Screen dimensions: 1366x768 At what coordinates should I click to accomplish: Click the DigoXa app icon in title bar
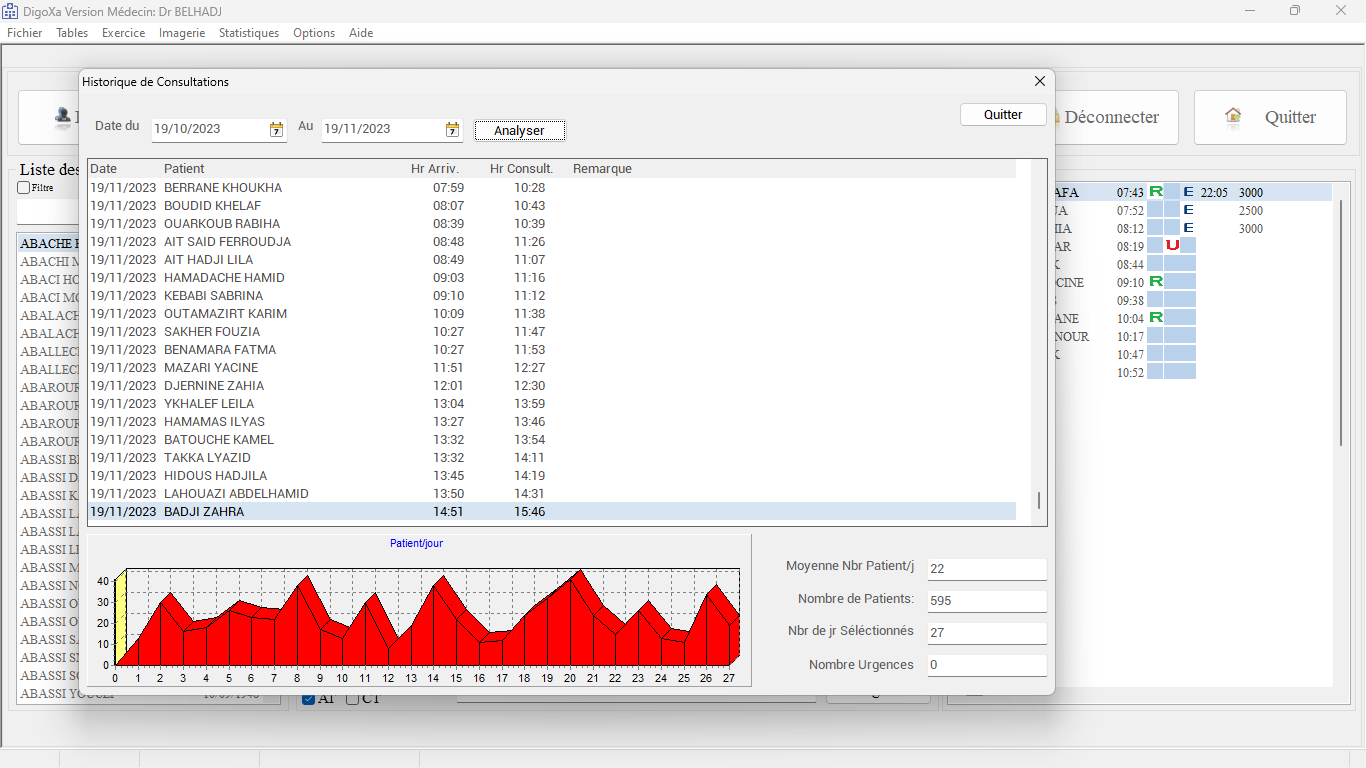10,10
